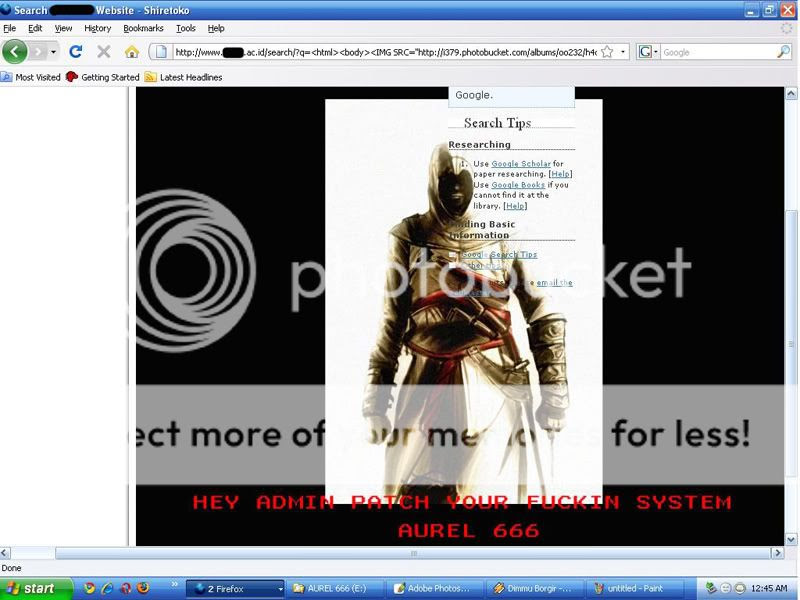This screenshot has height=600, width=800.
Task: Open the File menu
Action: [10, 28]
